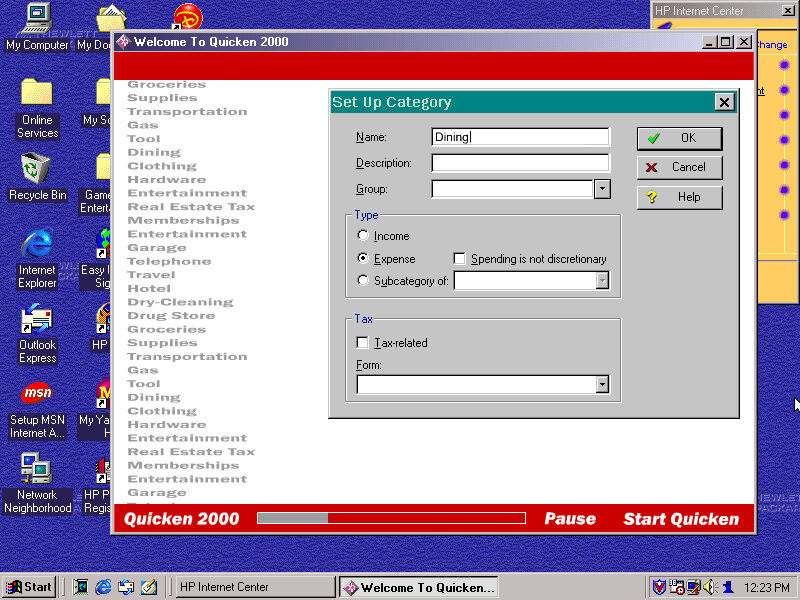Check the Tax-related checkbox
This screenshot has height=600, width=800.
tap(363, 343)
